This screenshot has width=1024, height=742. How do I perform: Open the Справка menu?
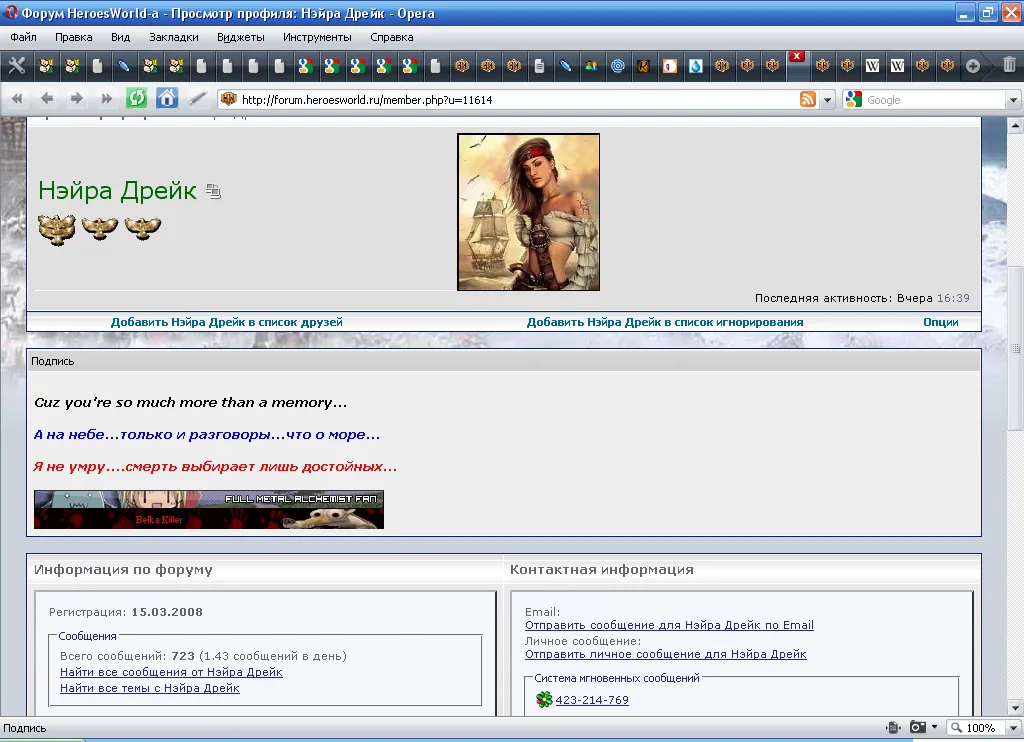click(392, 37)
